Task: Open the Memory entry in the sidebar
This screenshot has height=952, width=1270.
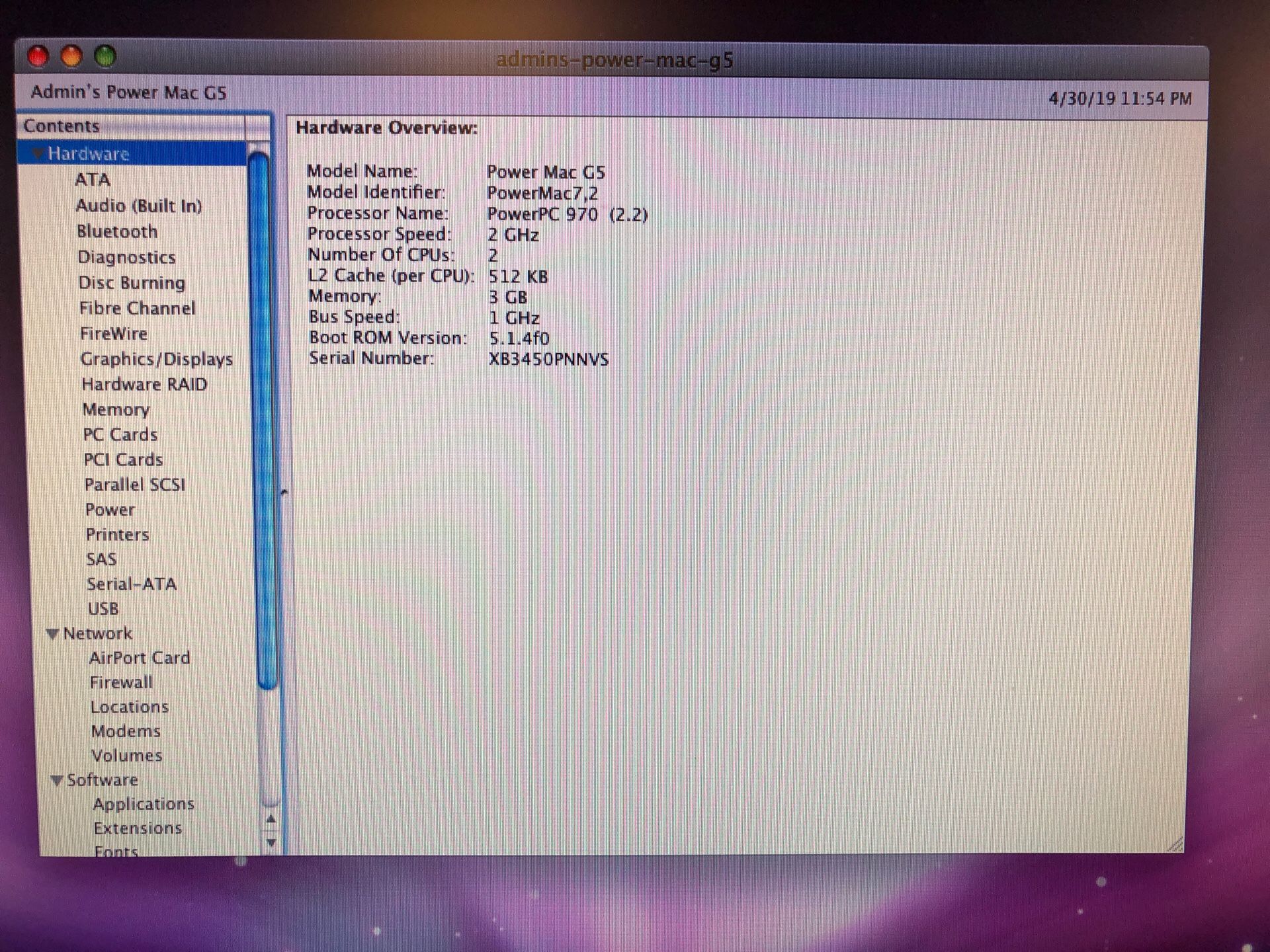Action: pos(116,410)
